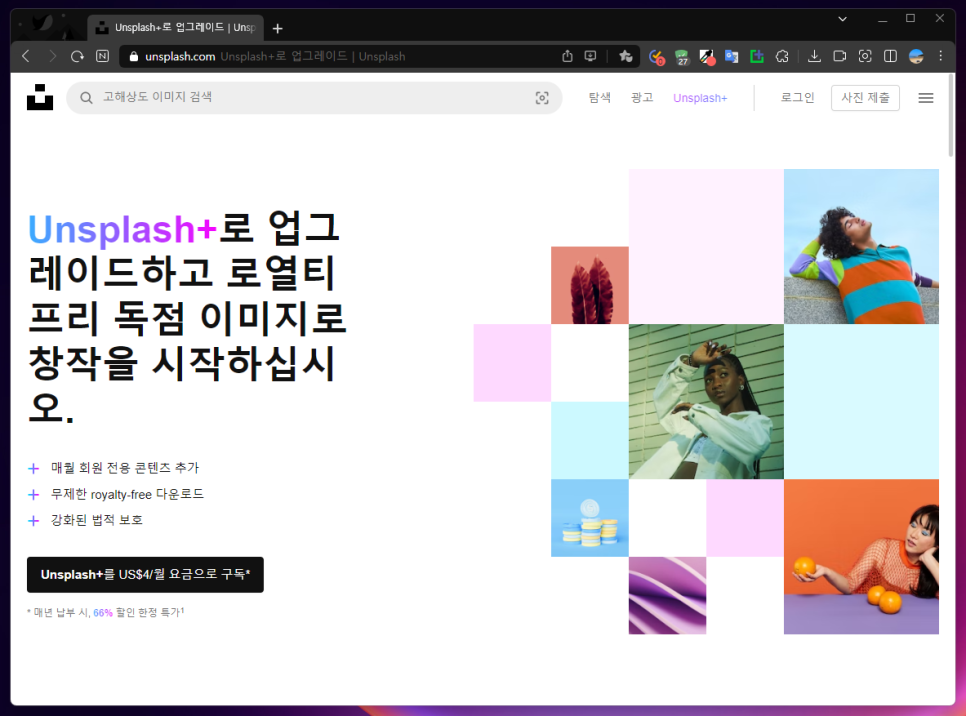Screen dimensions: 966x716
Task: Click the page vertical scrollbar thumb
Action: pyautogui.click(x=951, y=116)
